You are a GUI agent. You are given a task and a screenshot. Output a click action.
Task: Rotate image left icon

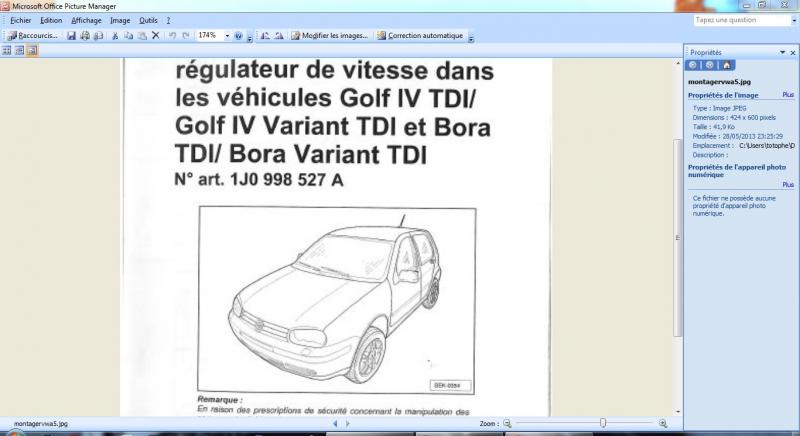265,36
